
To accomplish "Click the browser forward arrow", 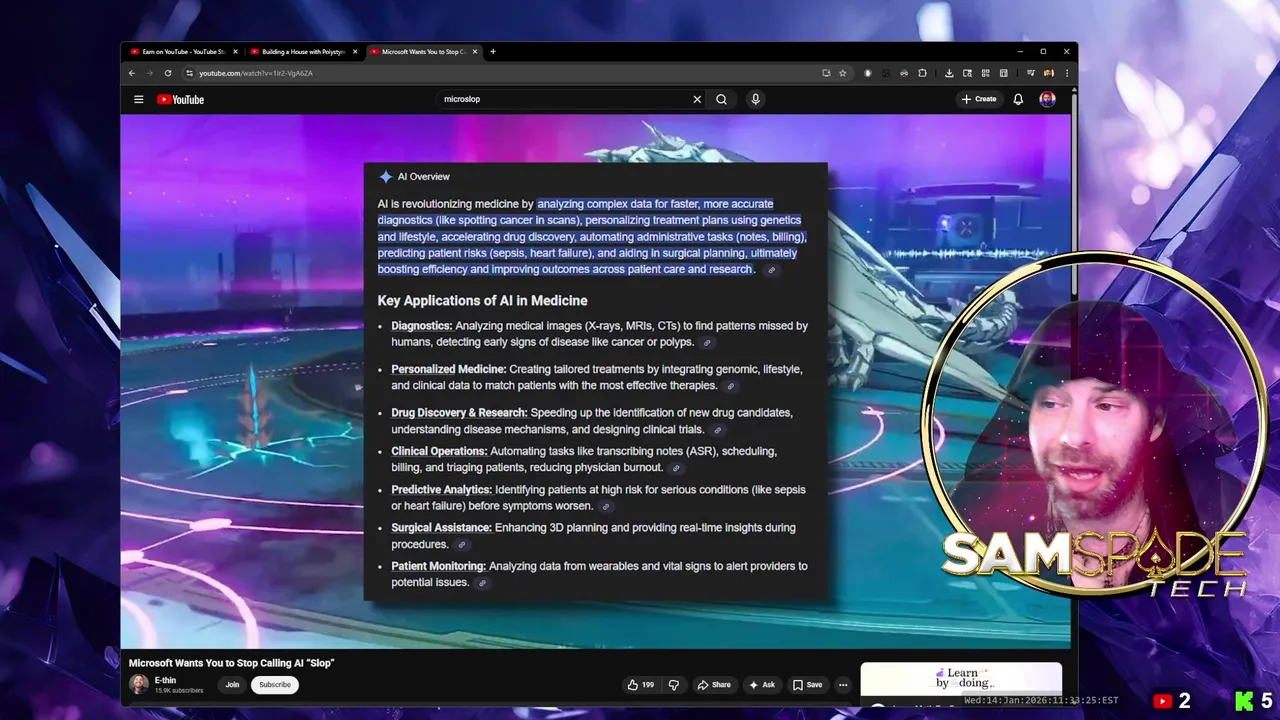I will 149,73.
